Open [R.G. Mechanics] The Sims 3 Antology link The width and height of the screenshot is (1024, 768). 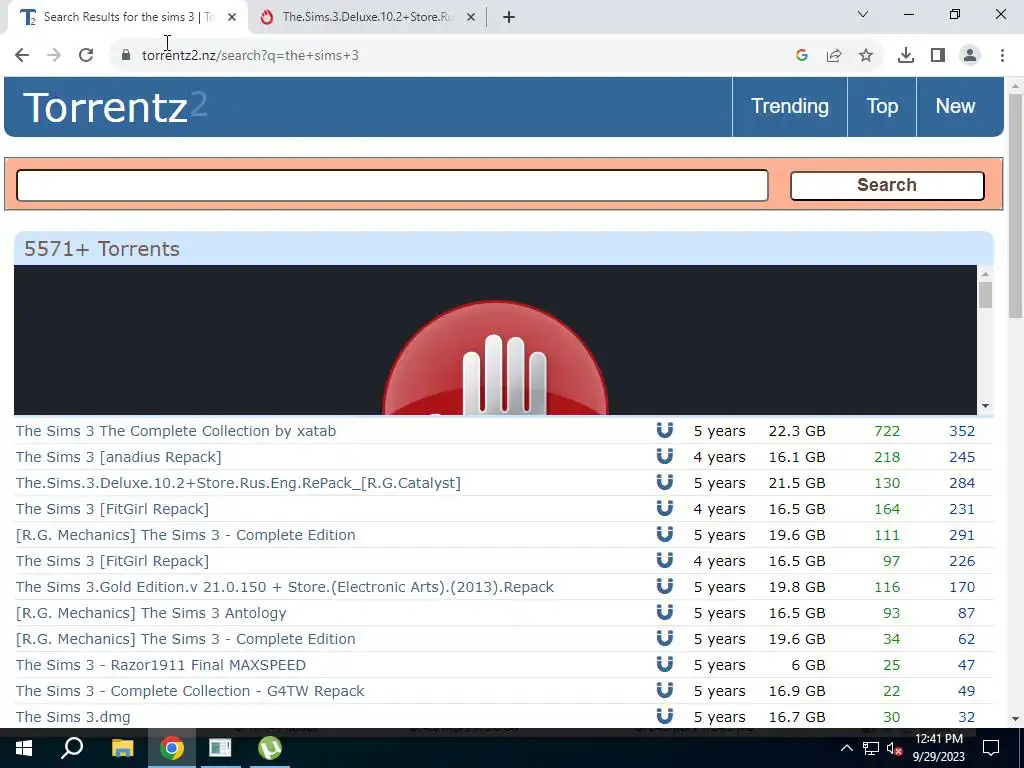(151, 613)
